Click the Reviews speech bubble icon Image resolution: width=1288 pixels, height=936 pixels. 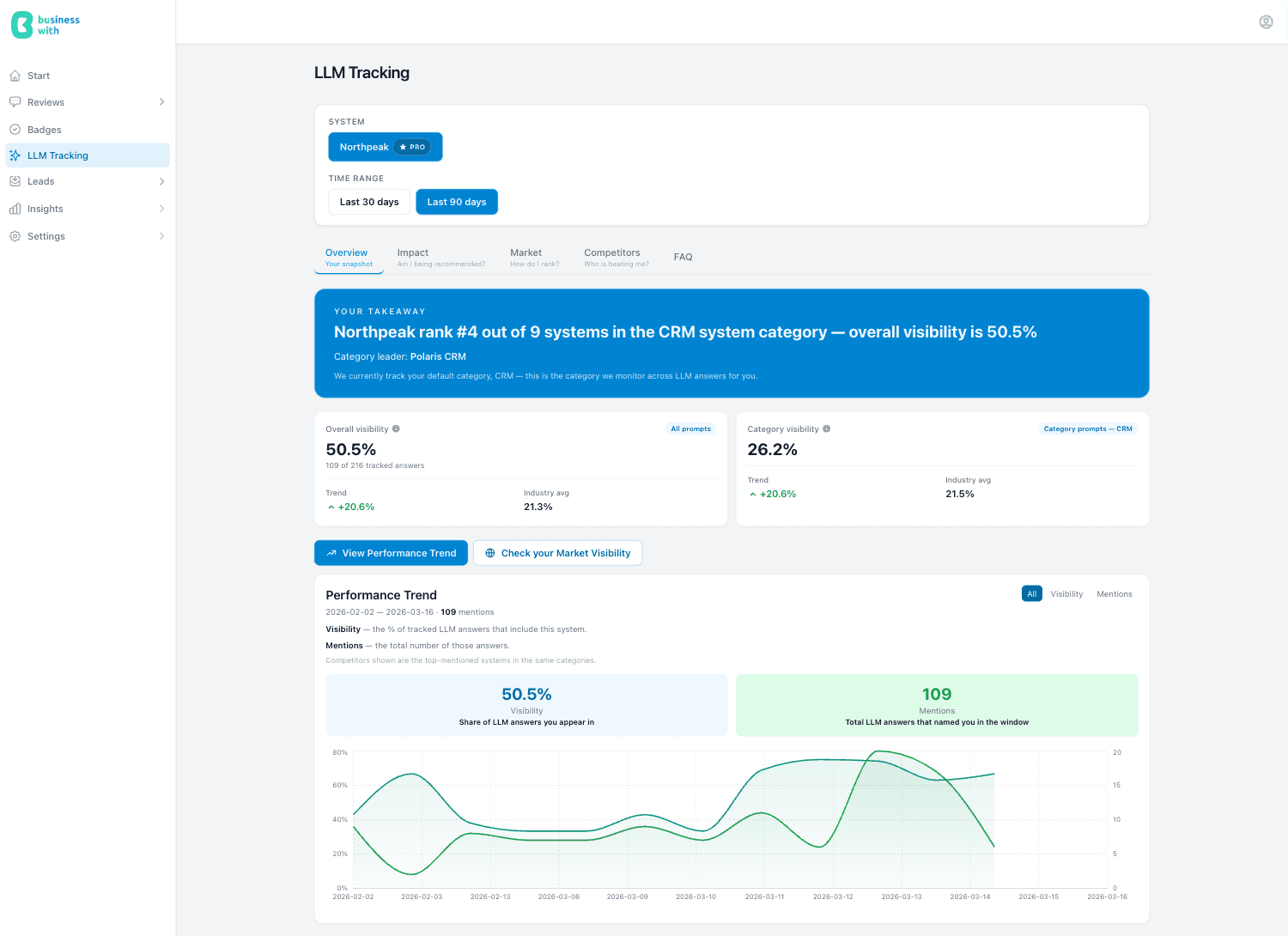click(15, 102)
